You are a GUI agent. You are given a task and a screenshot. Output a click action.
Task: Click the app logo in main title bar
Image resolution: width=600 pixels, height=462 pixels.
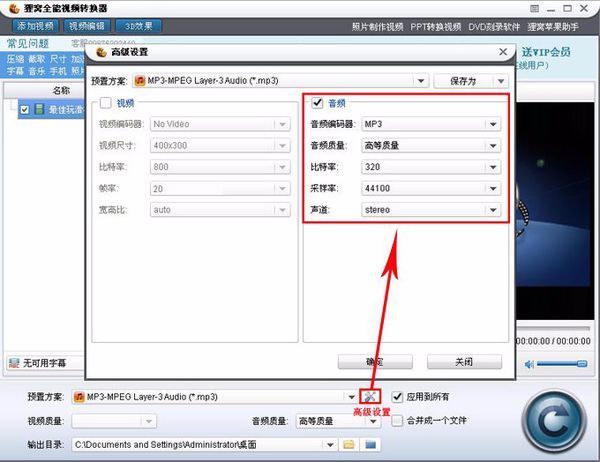coord(14,8)
